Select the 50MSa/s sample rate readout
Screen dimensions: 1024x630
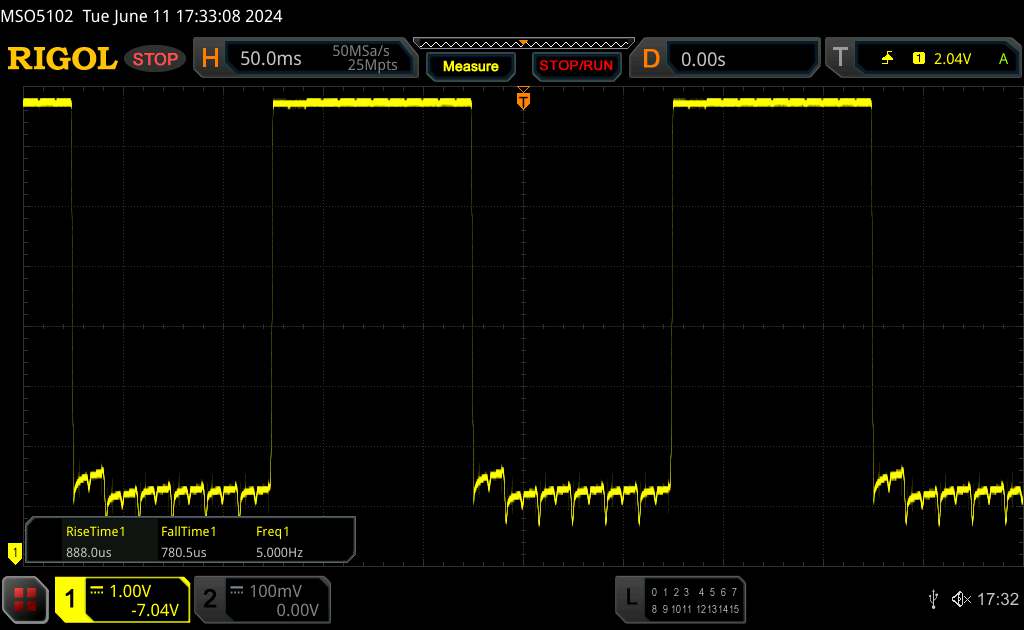(360, 51)
